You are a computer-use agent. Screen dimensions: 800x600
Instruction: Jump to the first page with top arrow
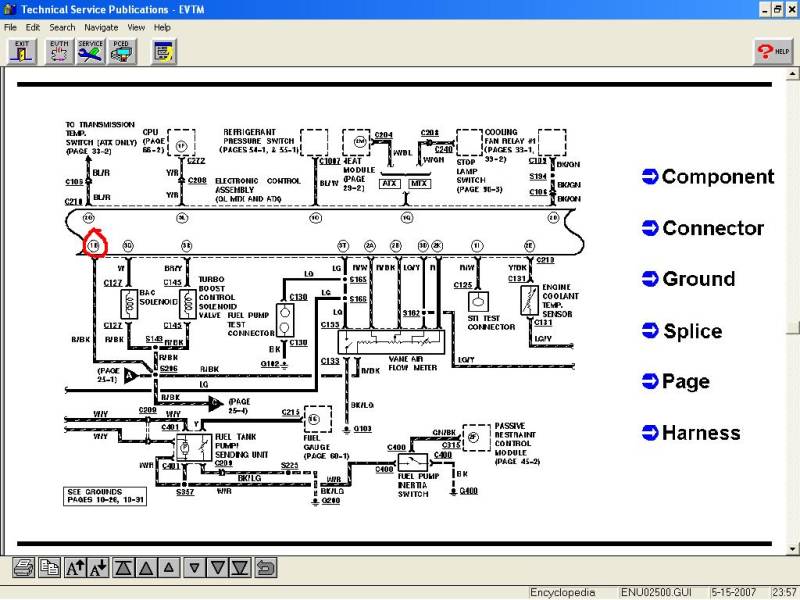pos(123,567)
